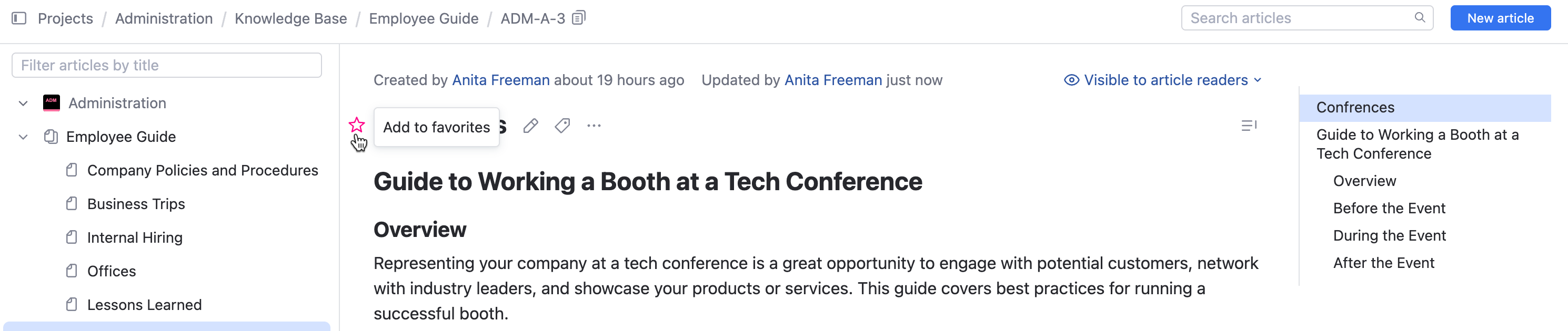
Task: Collapse the Administration project tree
Action: [x=23, y=104]
